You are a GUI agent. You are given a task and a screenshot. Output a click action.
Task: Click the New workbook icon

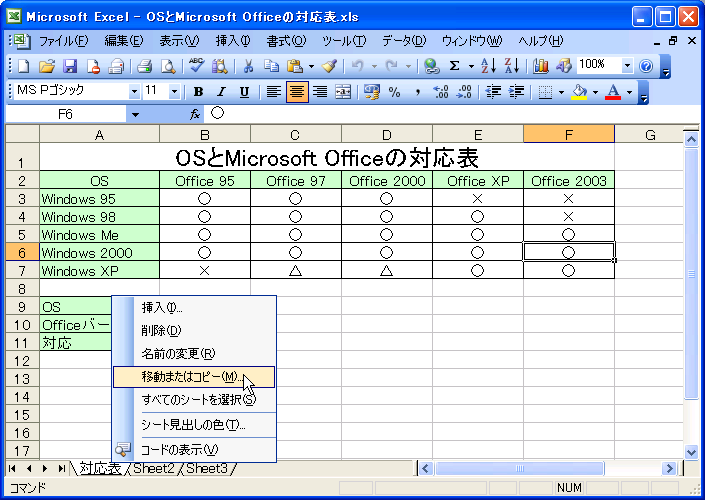tap(24, 66)
